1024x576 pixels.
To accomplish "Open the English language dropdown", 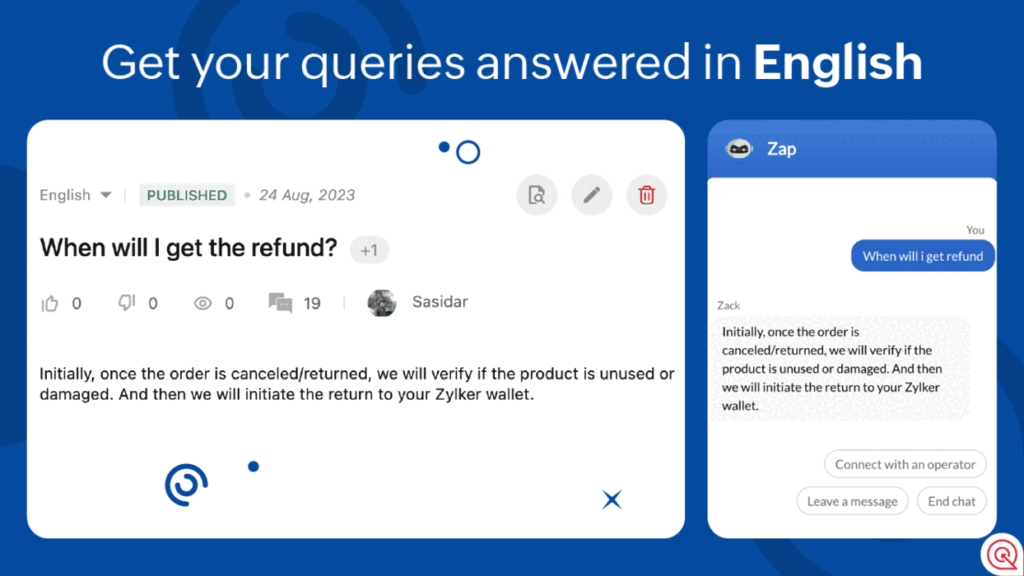I will [76, 195].
